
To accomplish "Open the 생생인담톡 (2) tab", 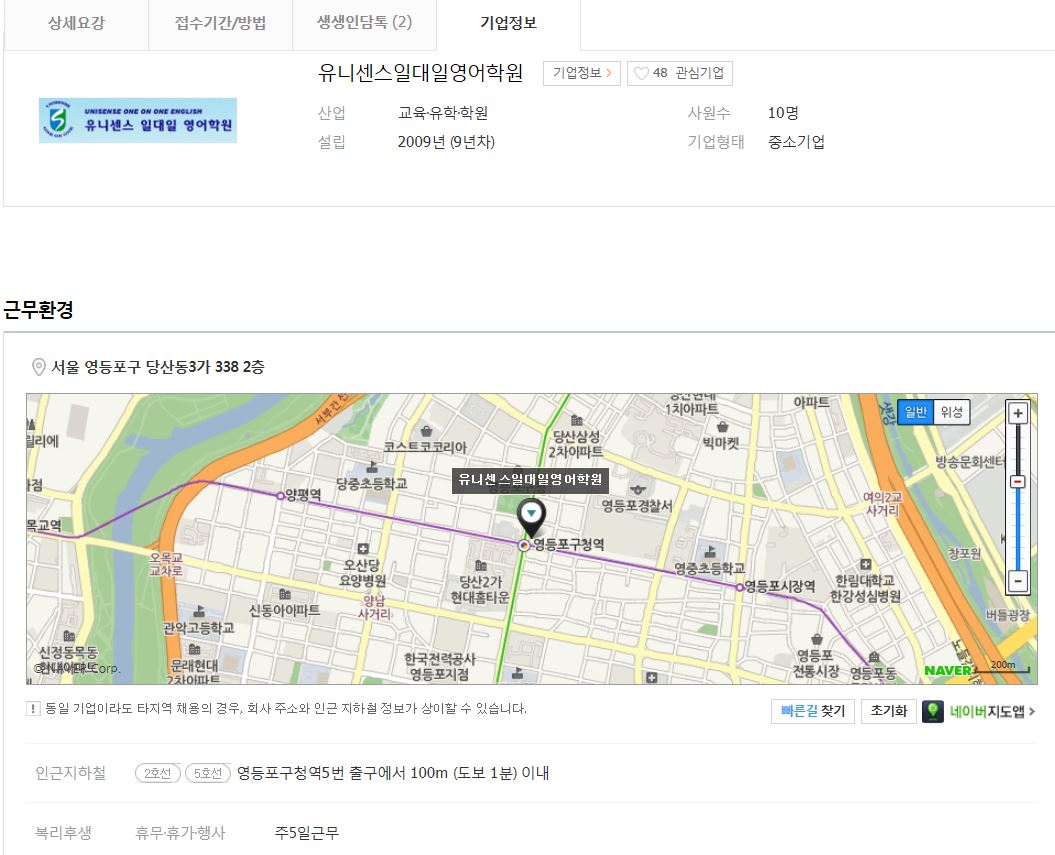I will [x=365, y=24].
